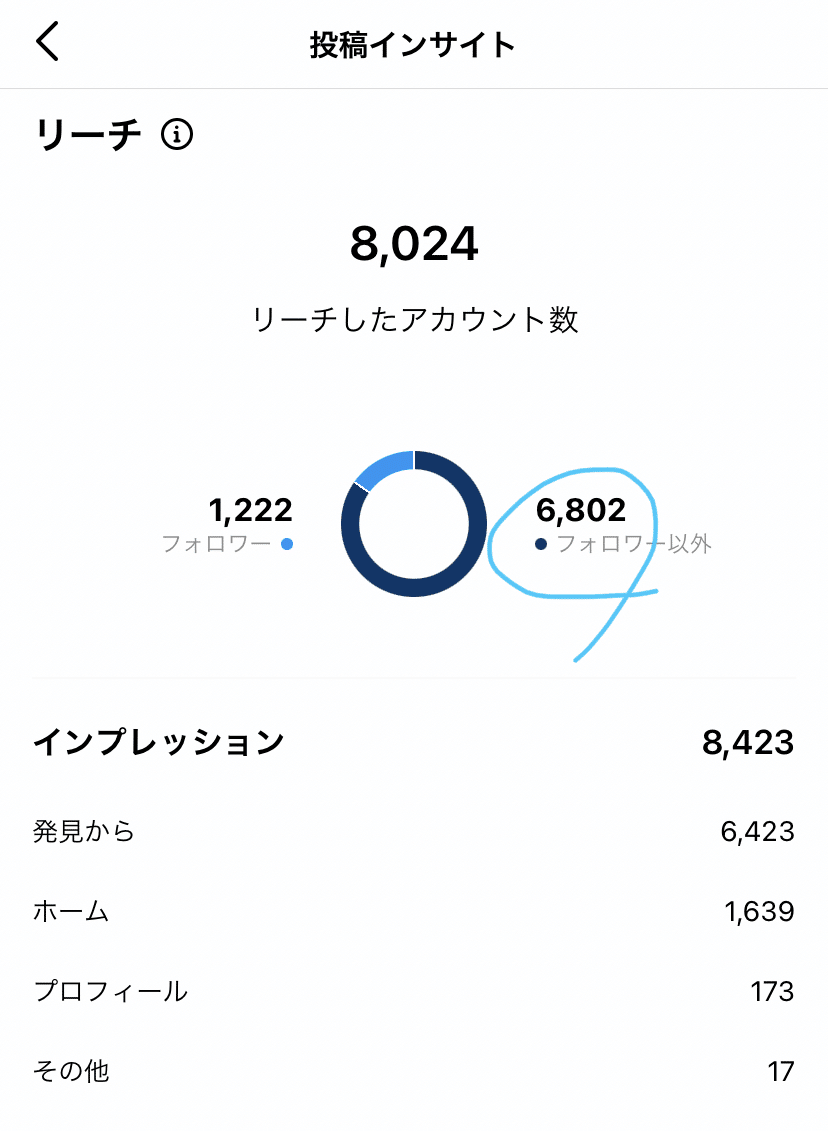This screenshot has height=1131, width=828.
Task: Tap the リーチしたアカウント数 label
Action: 414,320
